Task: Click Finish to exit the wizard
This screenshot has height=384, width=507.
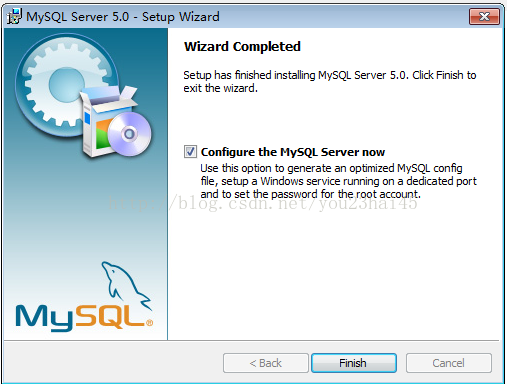Action: 354,363
